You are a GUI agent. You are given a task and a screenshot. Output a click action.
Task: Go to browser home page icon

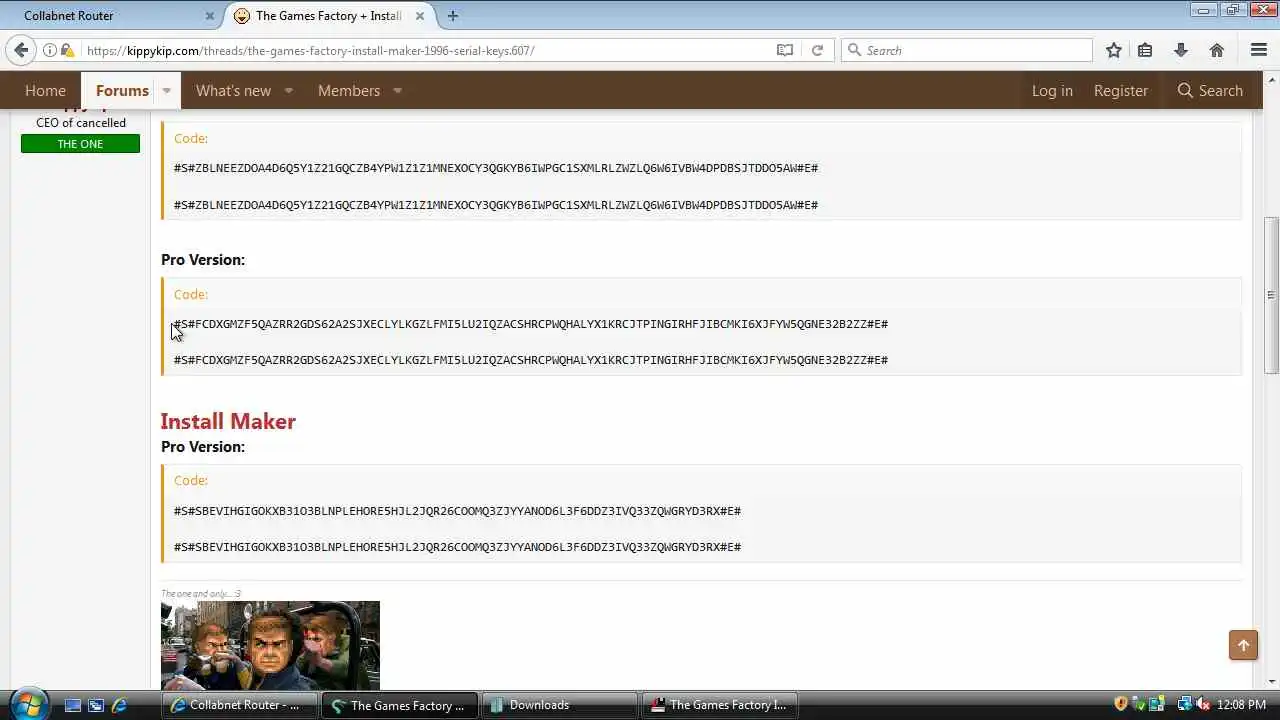click(x=1217, y=50)
